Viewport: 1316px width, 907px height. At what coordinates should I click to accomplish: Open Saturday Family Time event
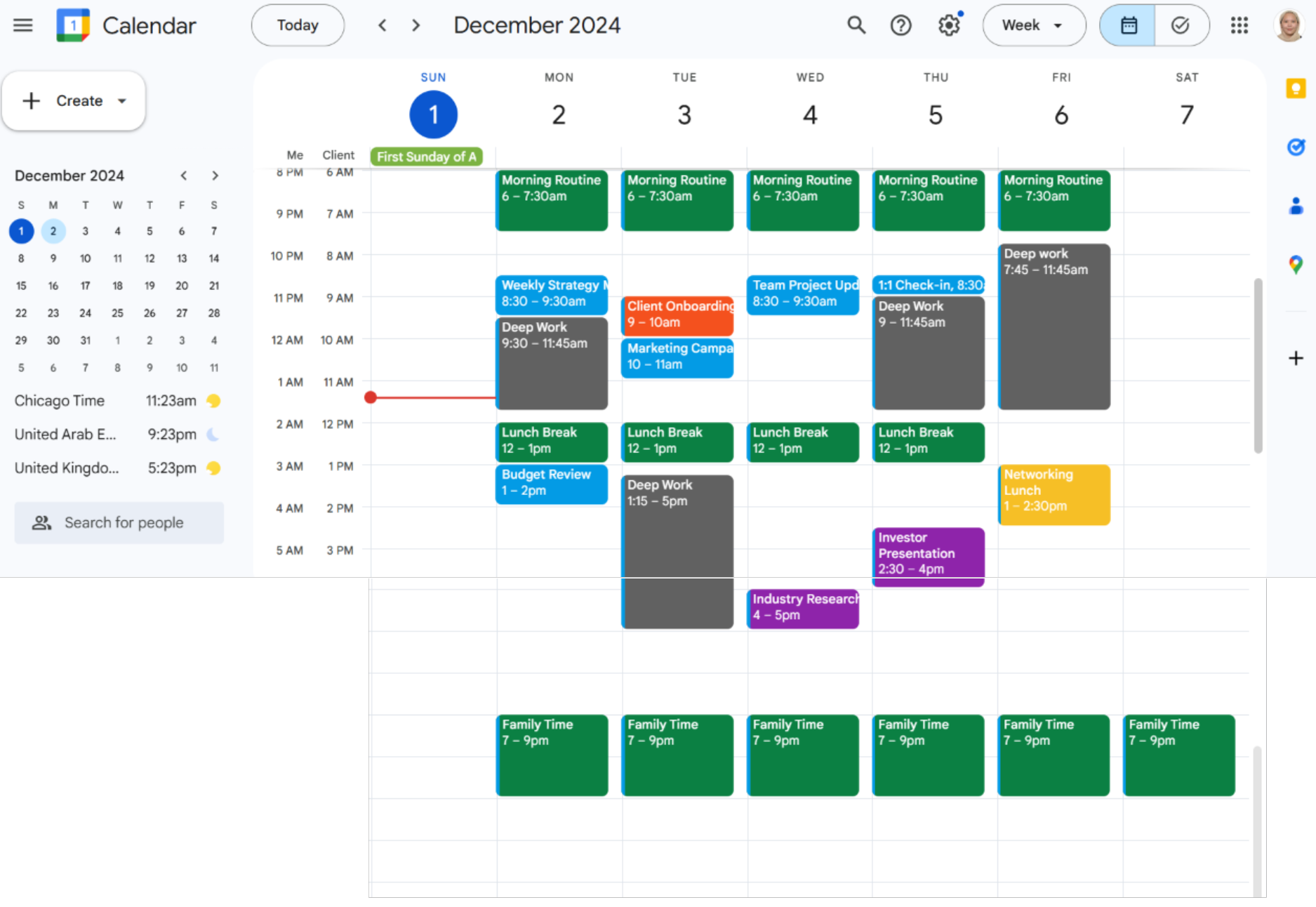[1179, 755]
